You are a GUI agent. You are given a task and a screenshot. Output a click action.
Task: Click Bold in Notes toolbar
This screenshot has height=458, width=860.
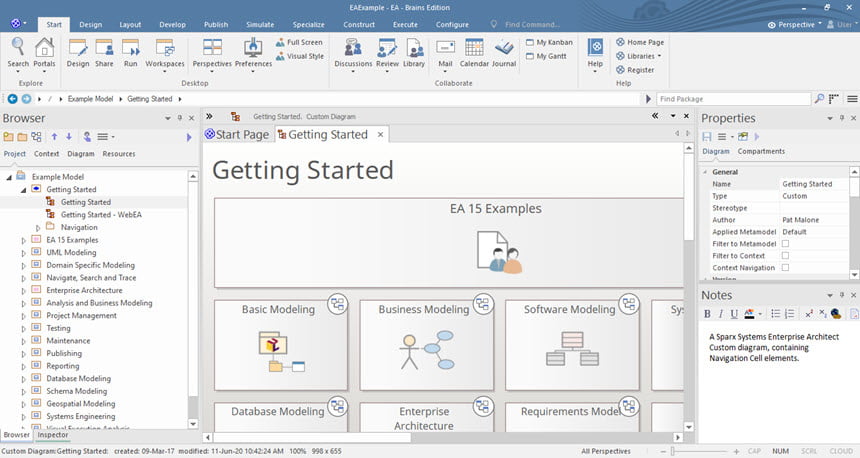[x=707, y=314]
